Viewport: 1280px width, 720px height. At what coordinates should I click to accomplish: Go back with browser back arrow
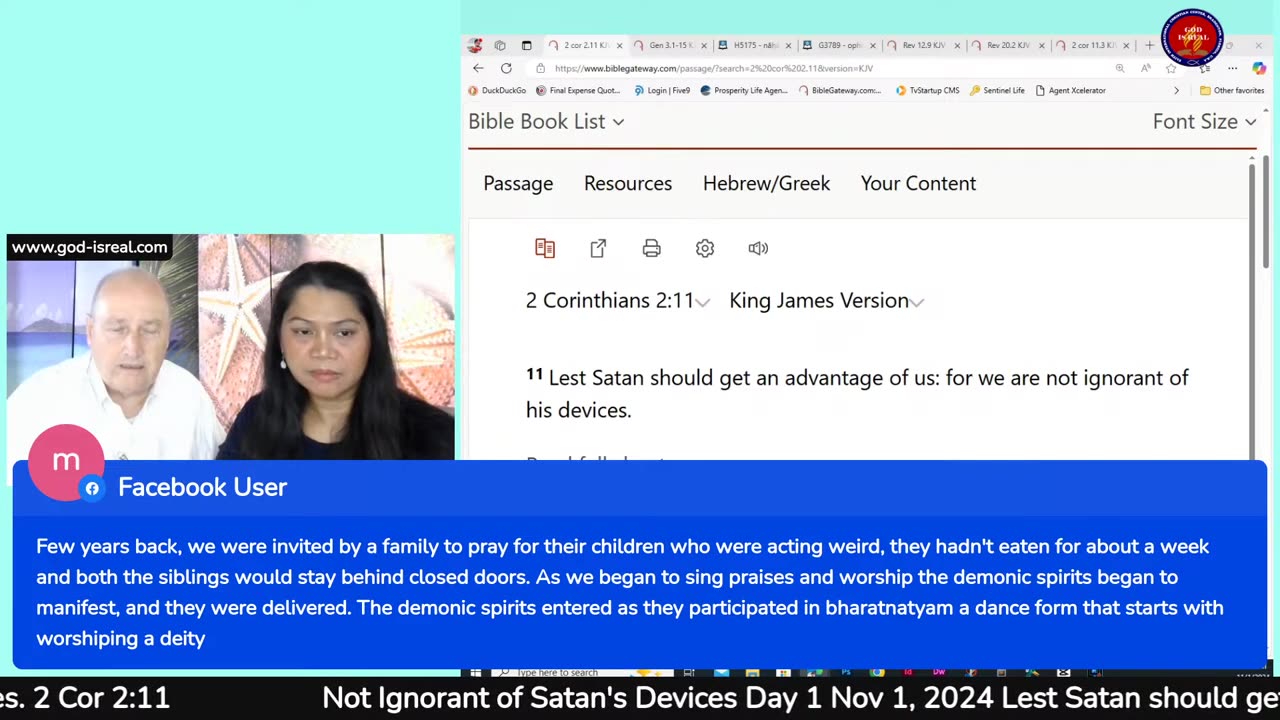pos(478,68)
